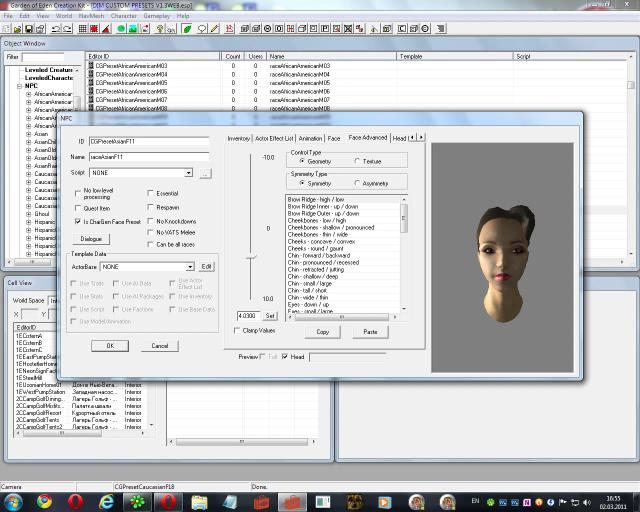Enable the Clamp Values checkbox

pos(236,330)
